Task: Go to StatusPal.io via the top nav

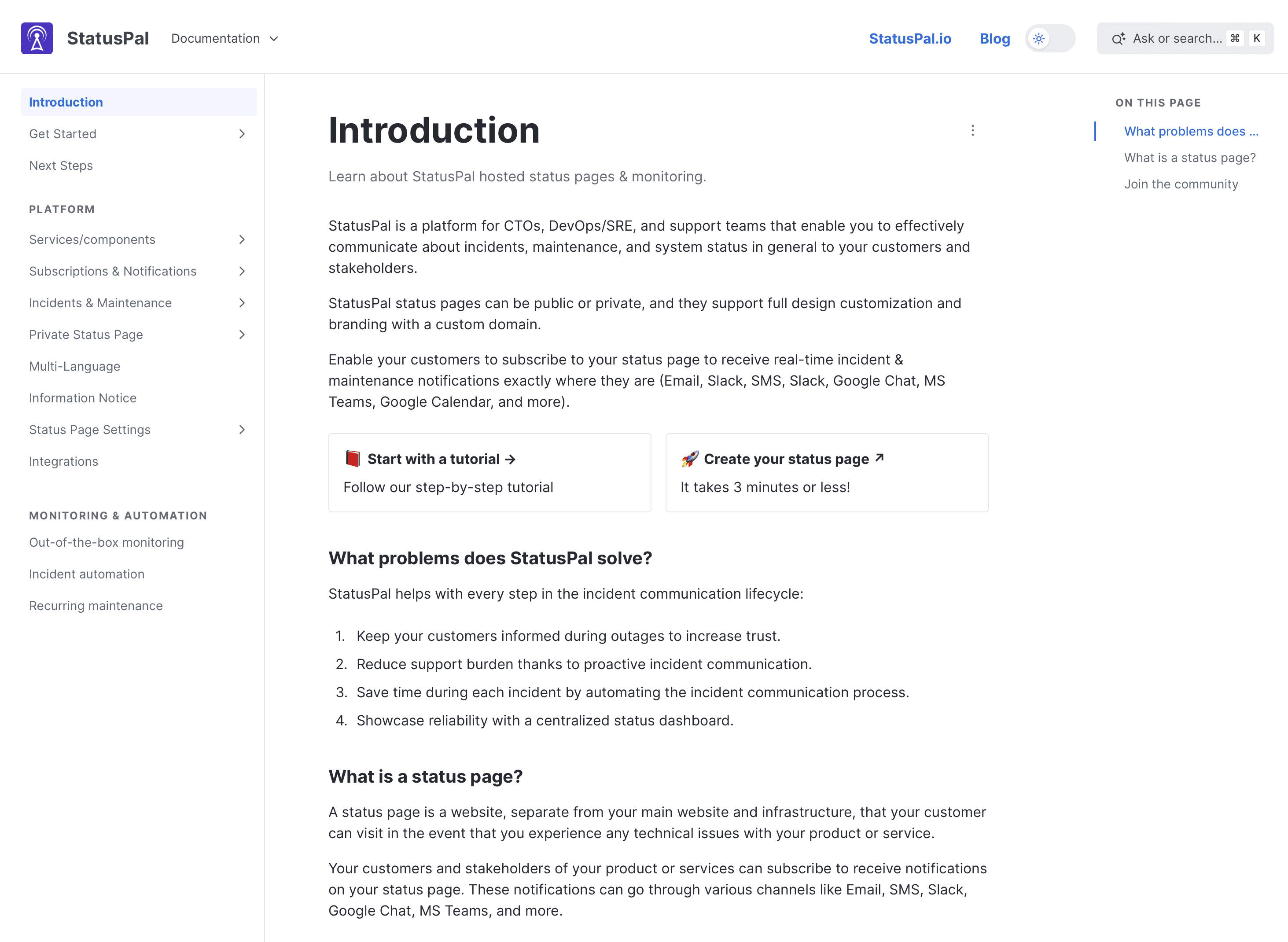Action: (x=909, y=38)
